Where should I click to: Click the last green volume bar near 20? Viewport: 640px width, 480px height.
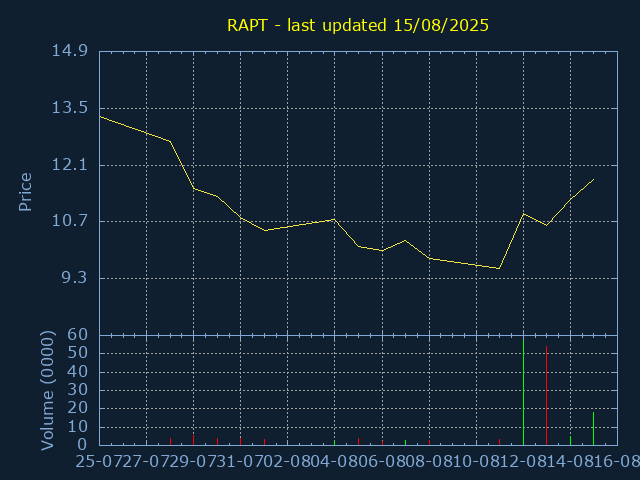[593, 429]
